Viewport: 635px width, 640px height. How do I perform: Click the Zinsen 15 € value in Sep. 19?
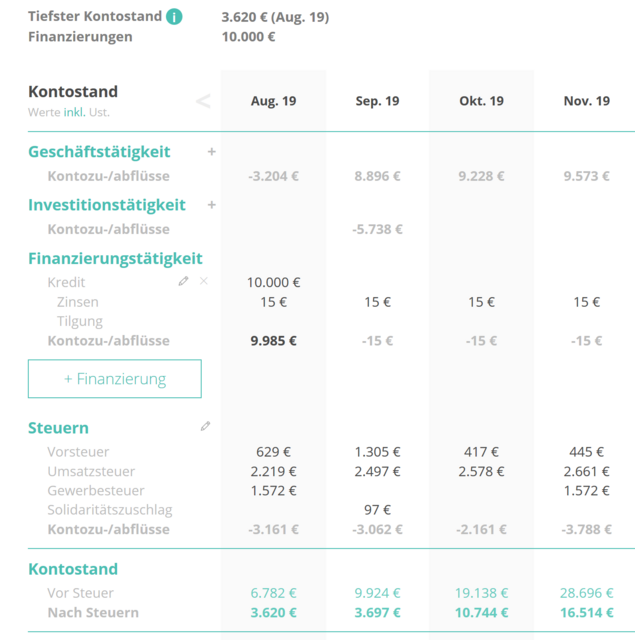[378, 302]
